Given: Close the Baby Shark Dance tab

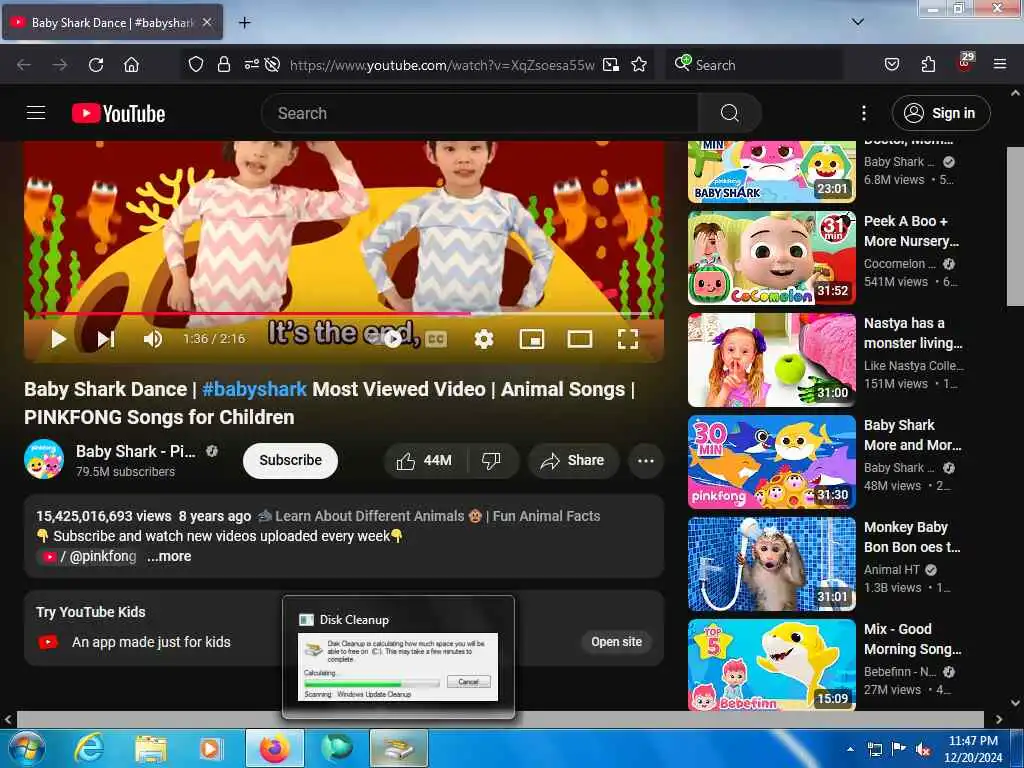Looking at the screenshot, I should tap(207, 22).
